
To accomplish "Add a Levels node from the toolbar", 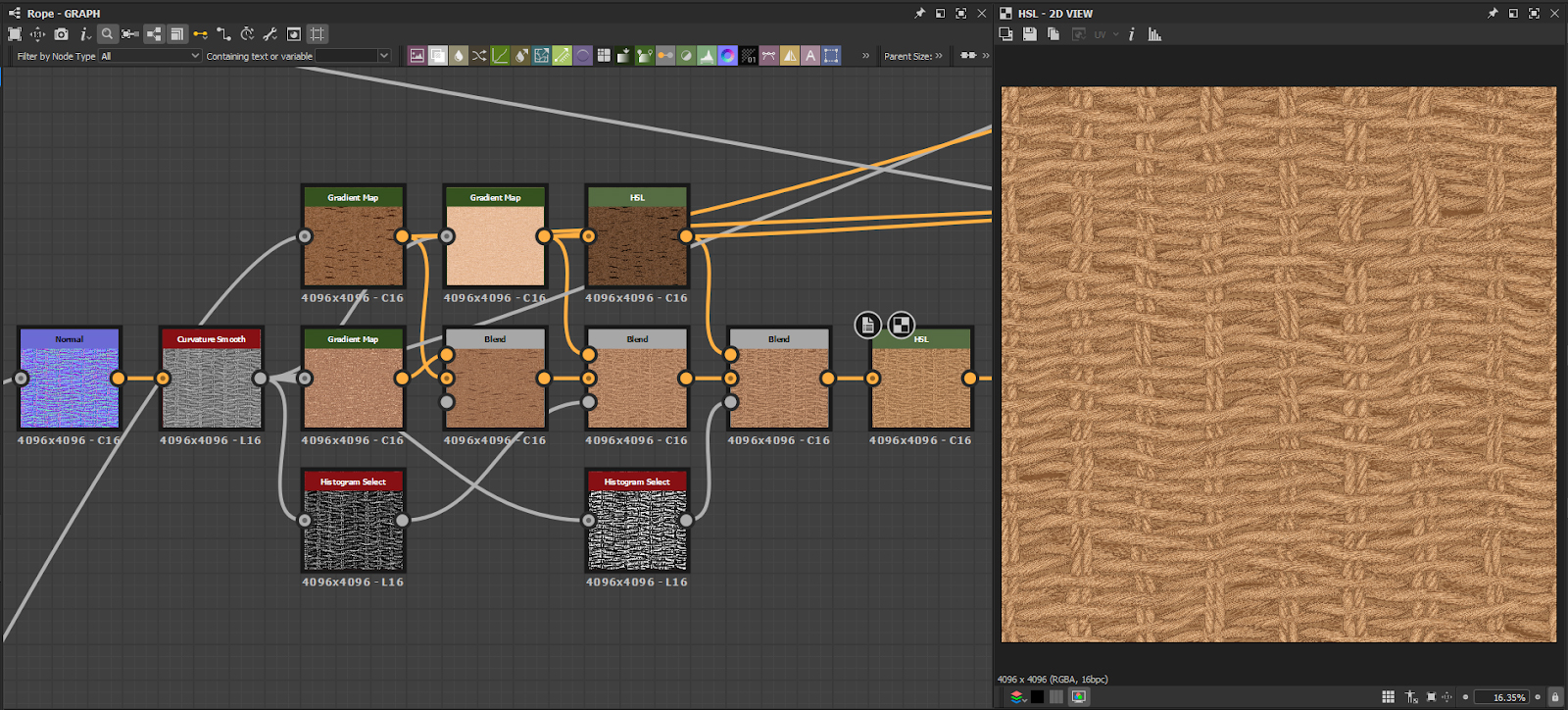I will 707,56.
